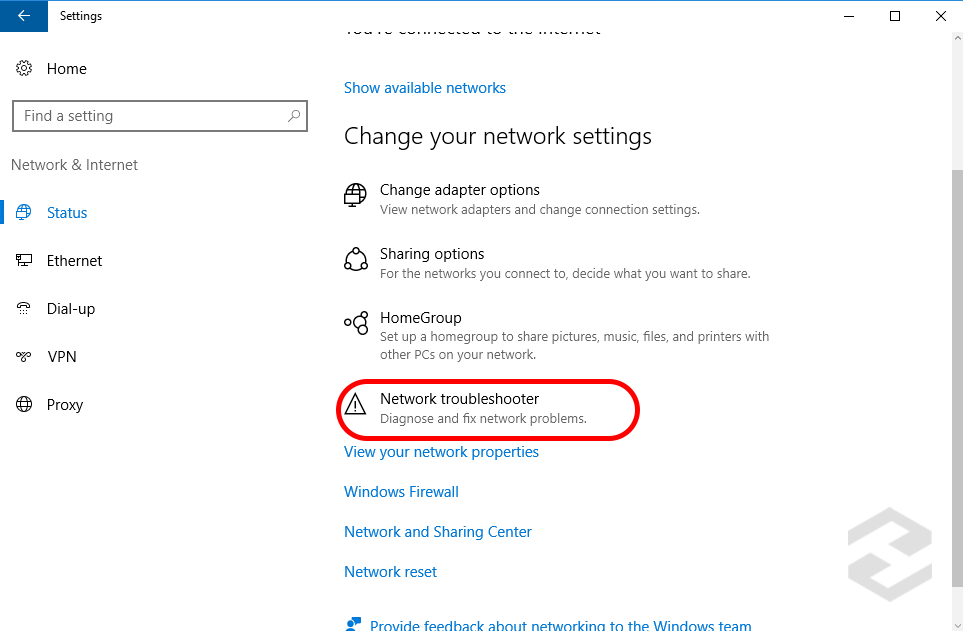Click the Dial-up icon in sidebar

(25, 309)
